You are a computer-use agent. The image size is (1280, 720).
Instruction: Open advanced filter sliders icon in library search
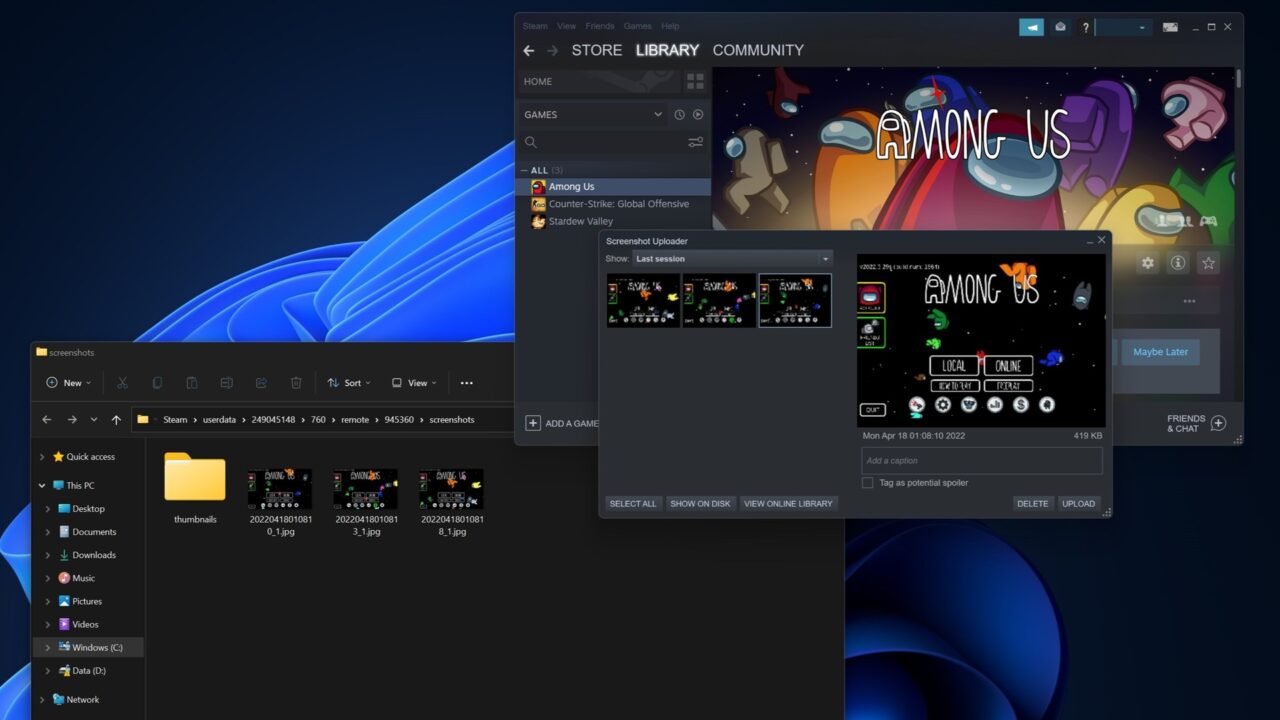[x=695, y=143]
